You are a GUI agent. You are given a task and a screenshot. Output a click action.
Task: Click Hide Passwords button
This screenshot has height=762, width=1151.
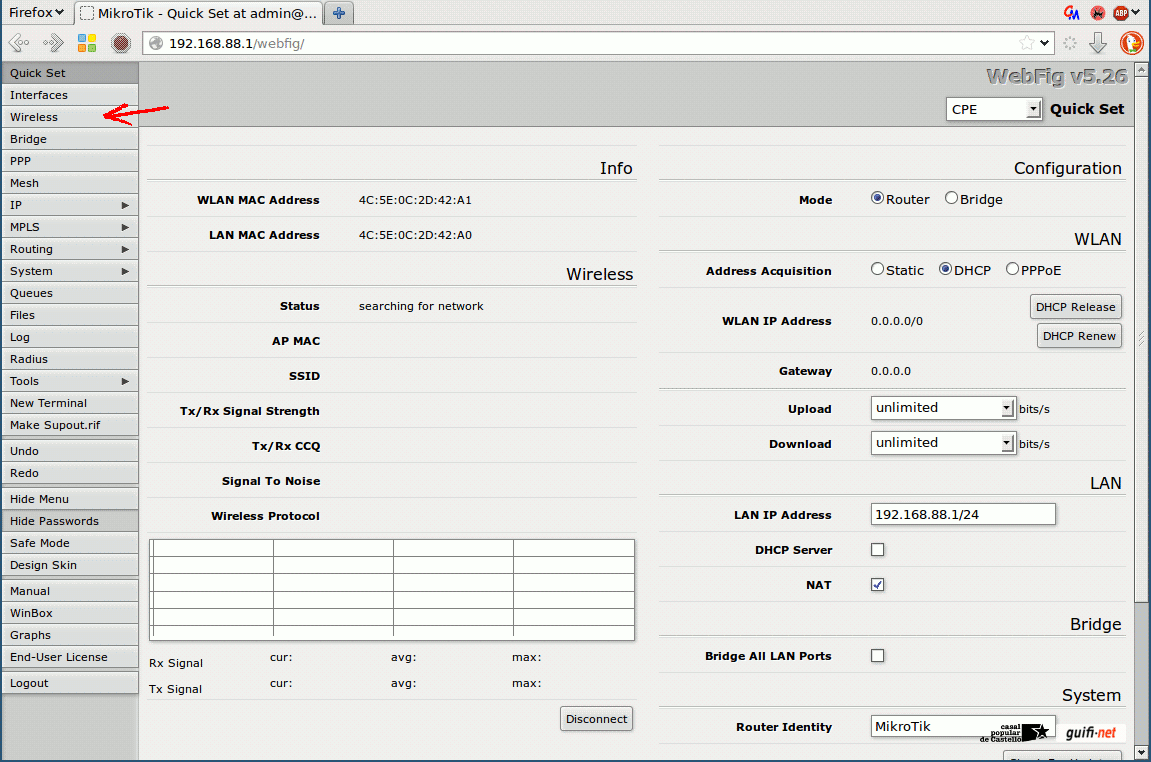tap(69, 520)
